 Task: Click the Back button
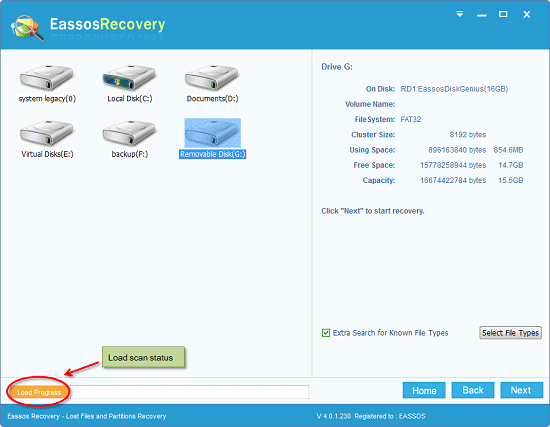(473, 390)
